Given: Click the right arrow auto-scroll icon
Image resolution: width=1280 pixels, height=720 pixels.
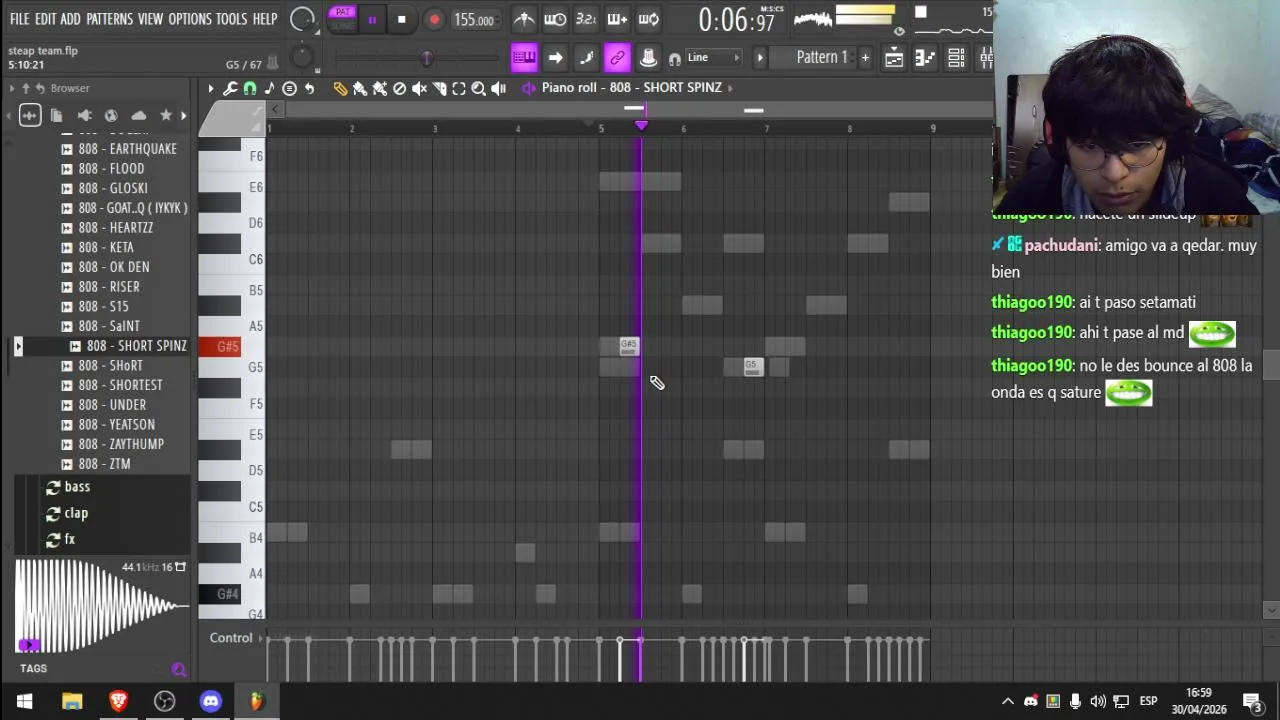Looking at the screenshot, I should point(555,57).
